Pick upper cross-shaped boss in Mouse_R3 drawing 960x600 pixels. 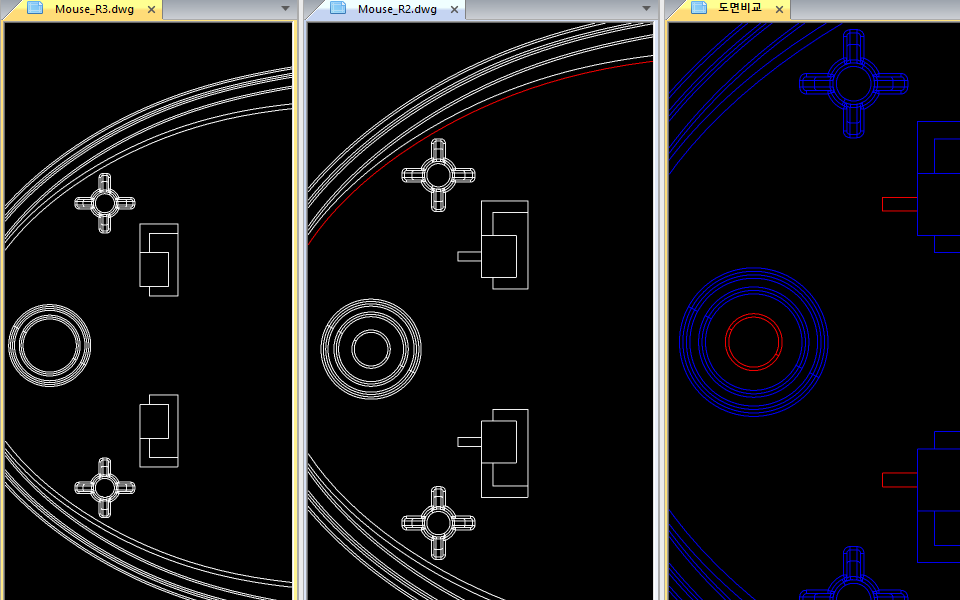pos(105,203)
